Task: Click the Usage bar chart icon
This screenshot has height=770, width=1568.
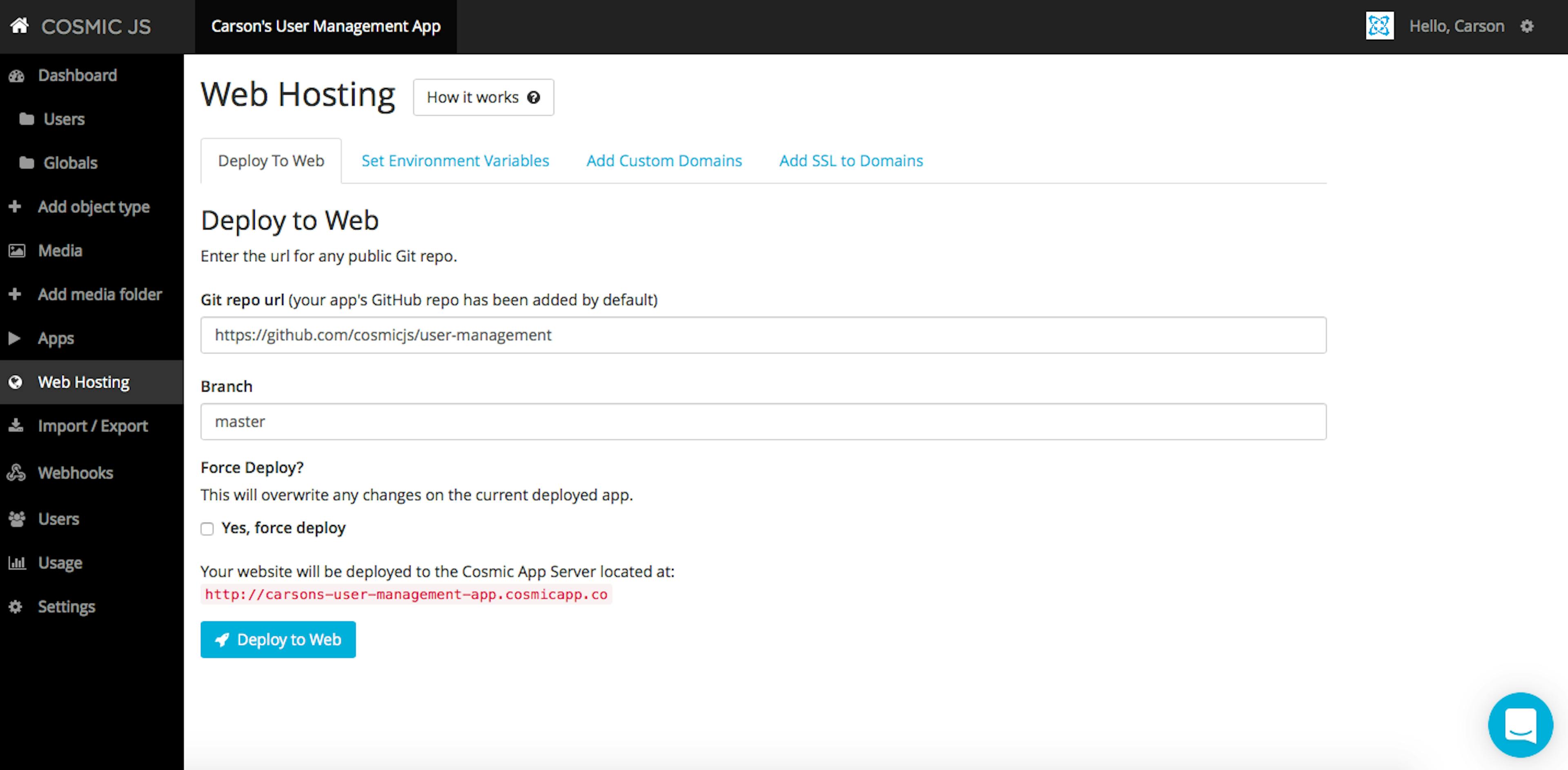Action: click(17, 563)
